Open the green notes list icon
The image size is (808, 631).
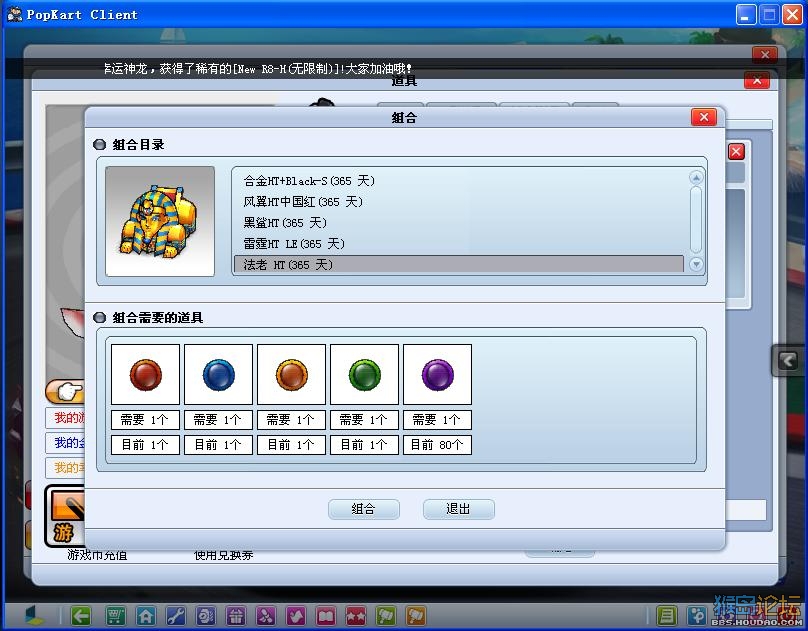click(x=666, y=616)
